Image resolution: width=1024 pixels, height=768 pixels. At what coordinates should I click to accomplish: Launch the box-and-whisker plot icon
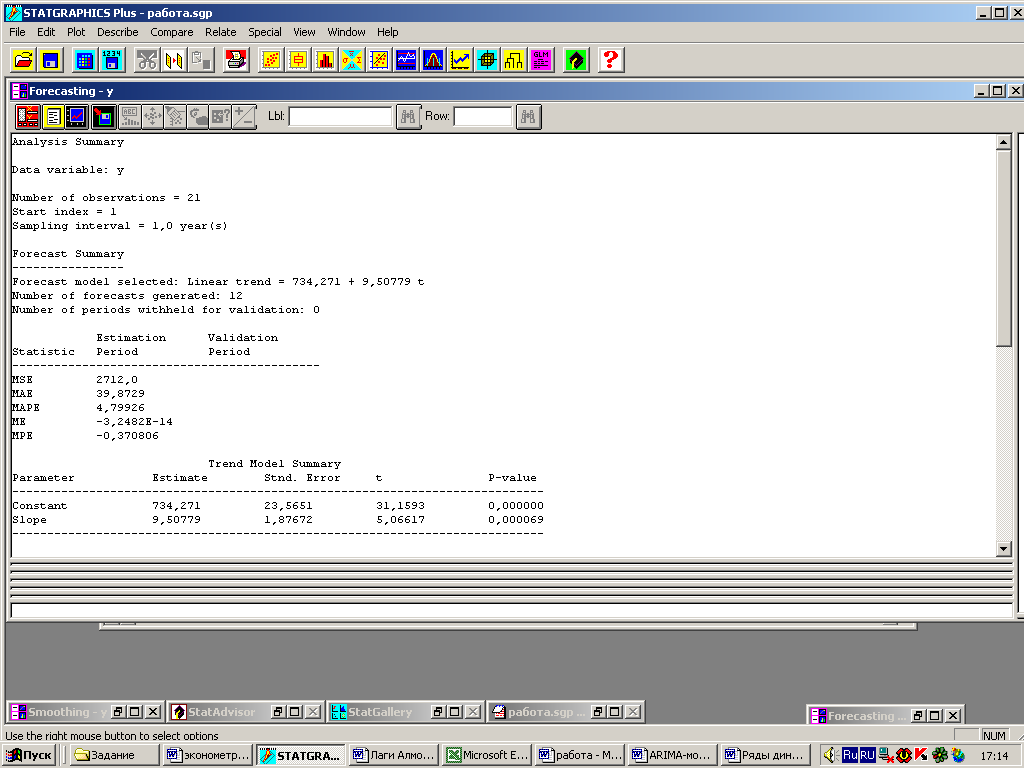298,60
